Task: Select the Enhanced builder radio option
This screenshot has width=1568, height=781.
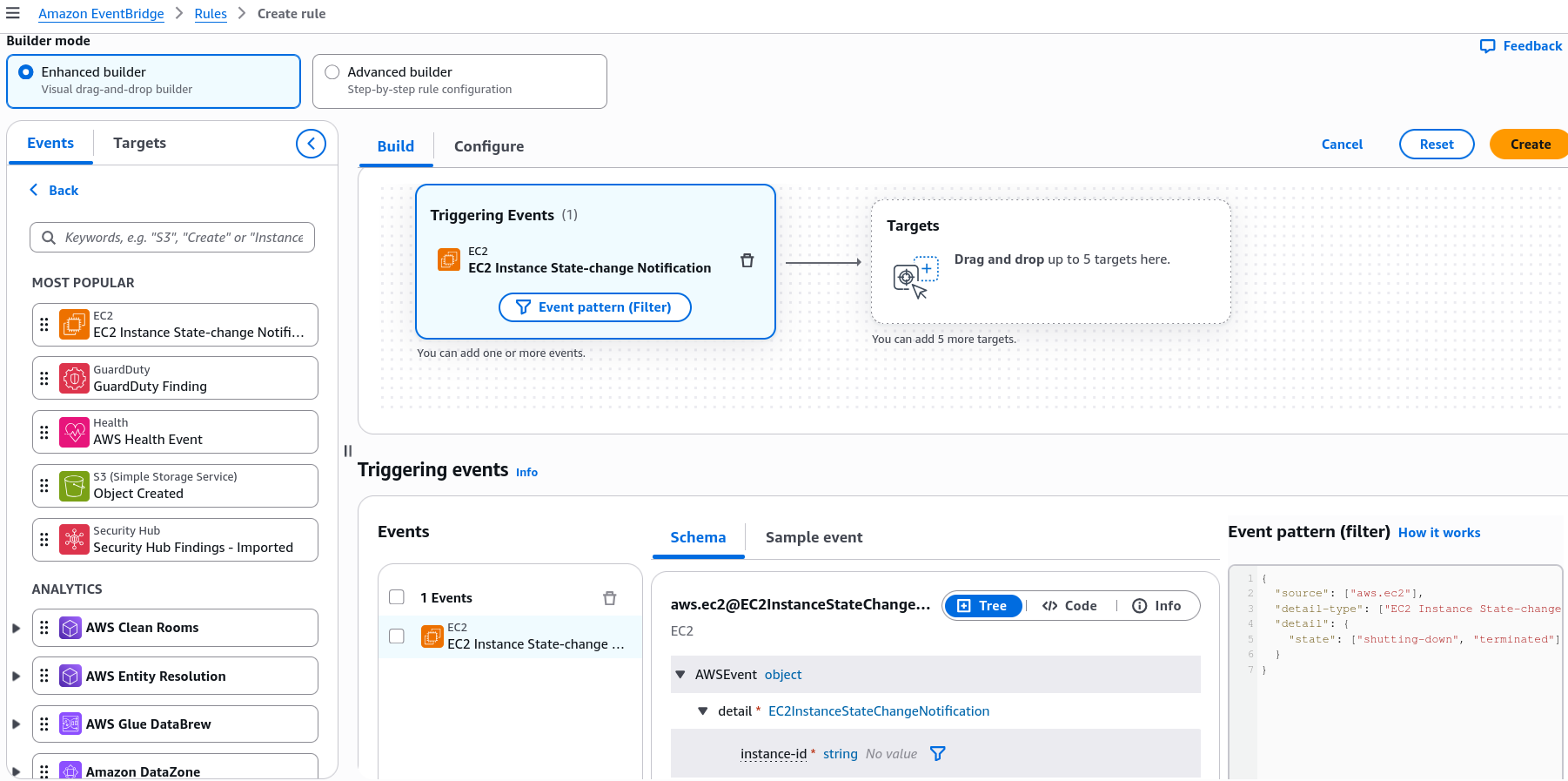Action: pos(26,72)
